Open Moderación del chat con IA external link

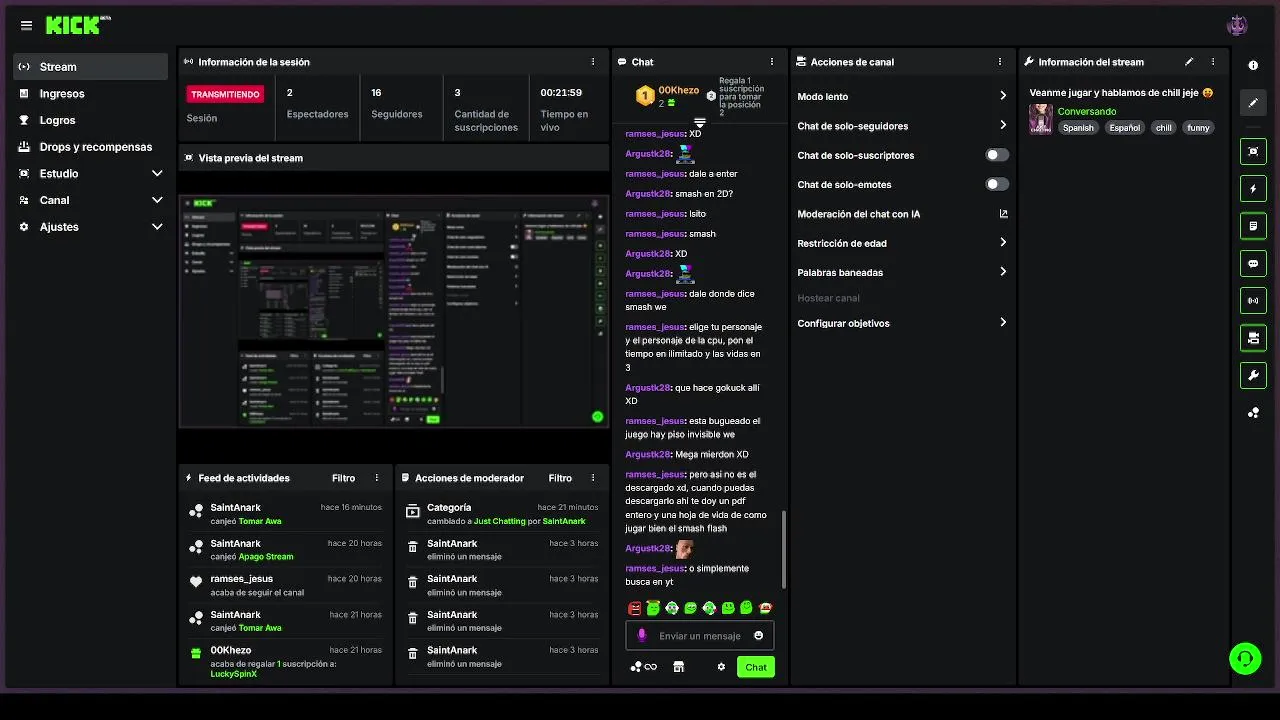(x=1003, y=214)
